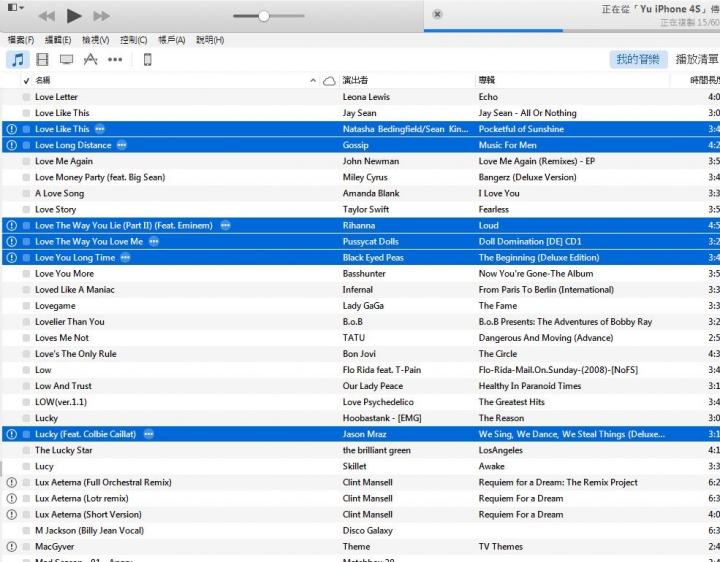Open the 檔案(F) File menu
Image resolution: width=720 pixels, height=562 pixels.
coord(21,40)
